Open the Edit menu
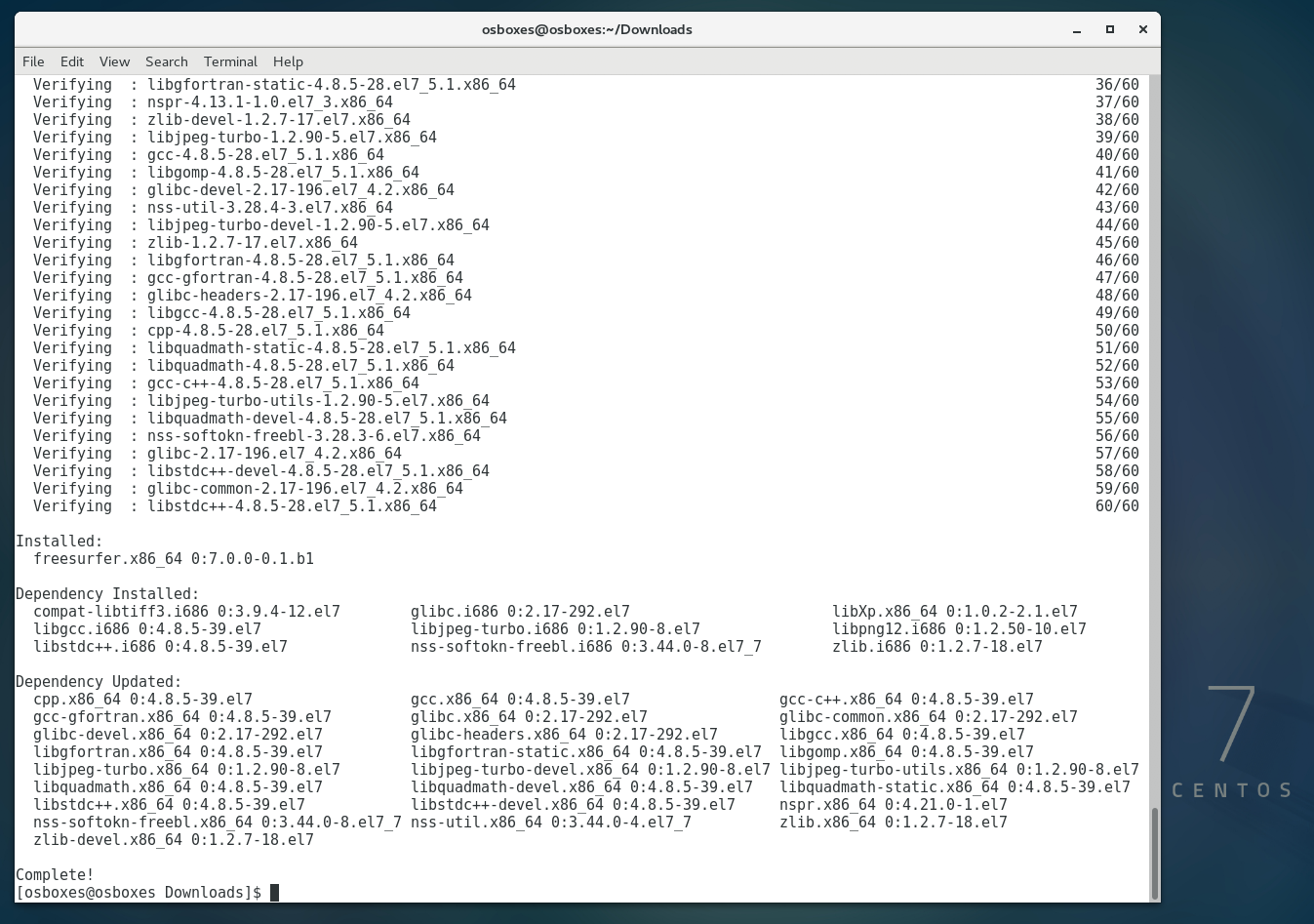1314x924 pixels. coord(72,61)
